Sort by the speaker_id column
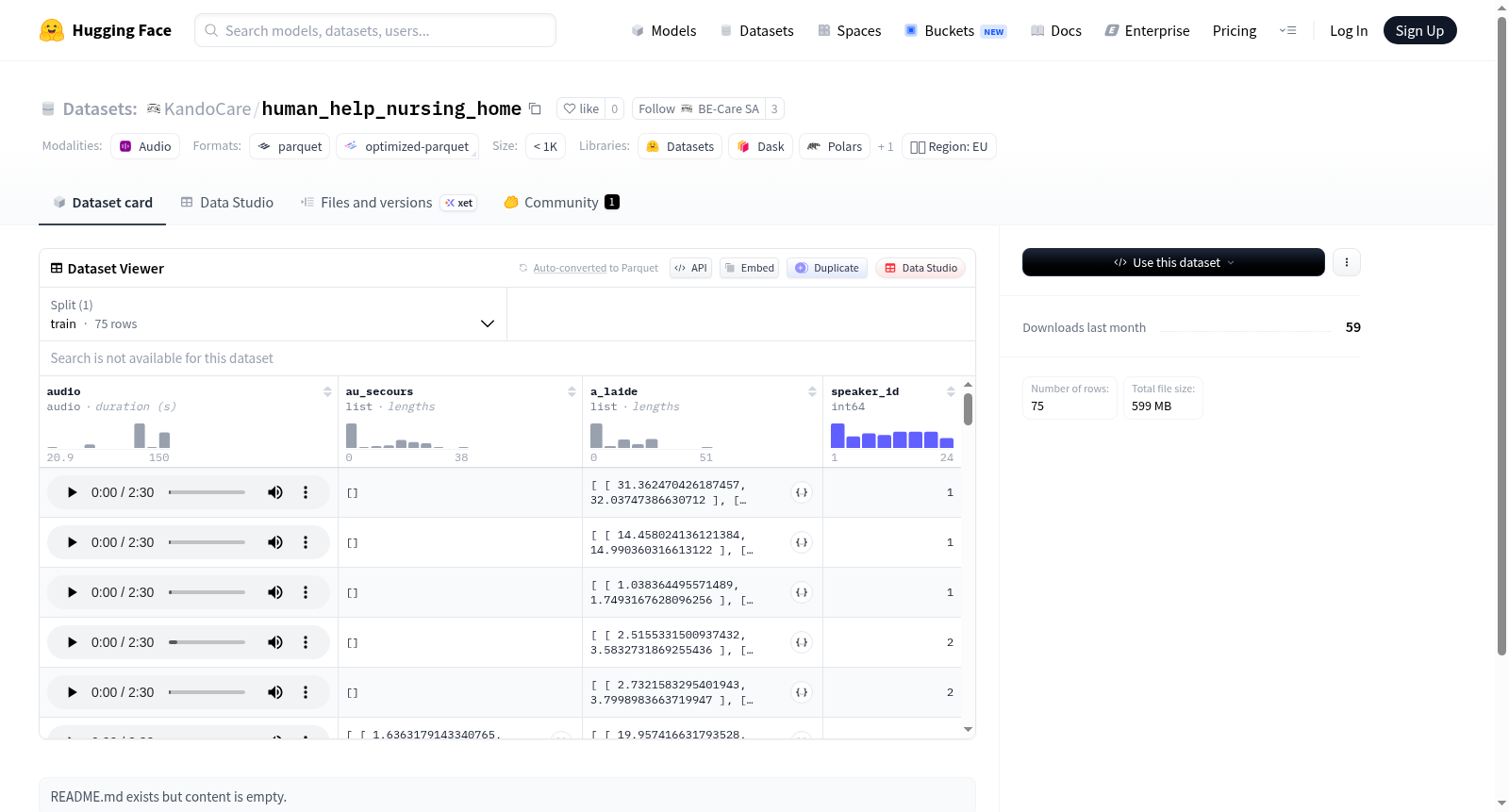 (x=951, y=391)
